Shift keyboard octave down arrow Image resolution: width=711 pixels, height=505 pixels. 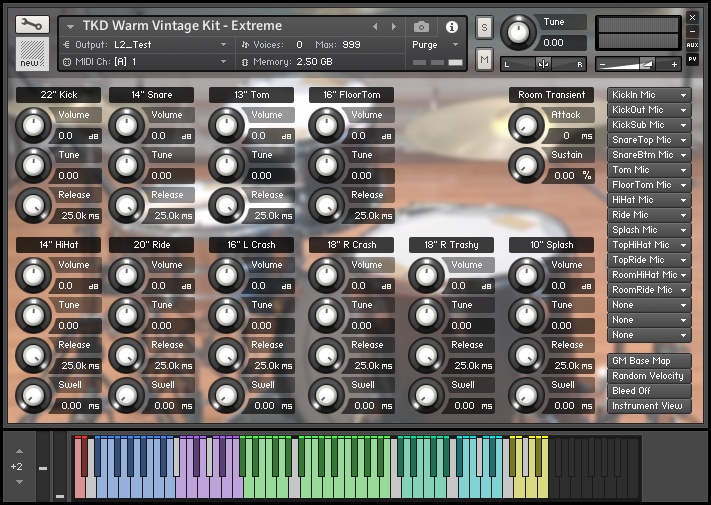[19, 482]
